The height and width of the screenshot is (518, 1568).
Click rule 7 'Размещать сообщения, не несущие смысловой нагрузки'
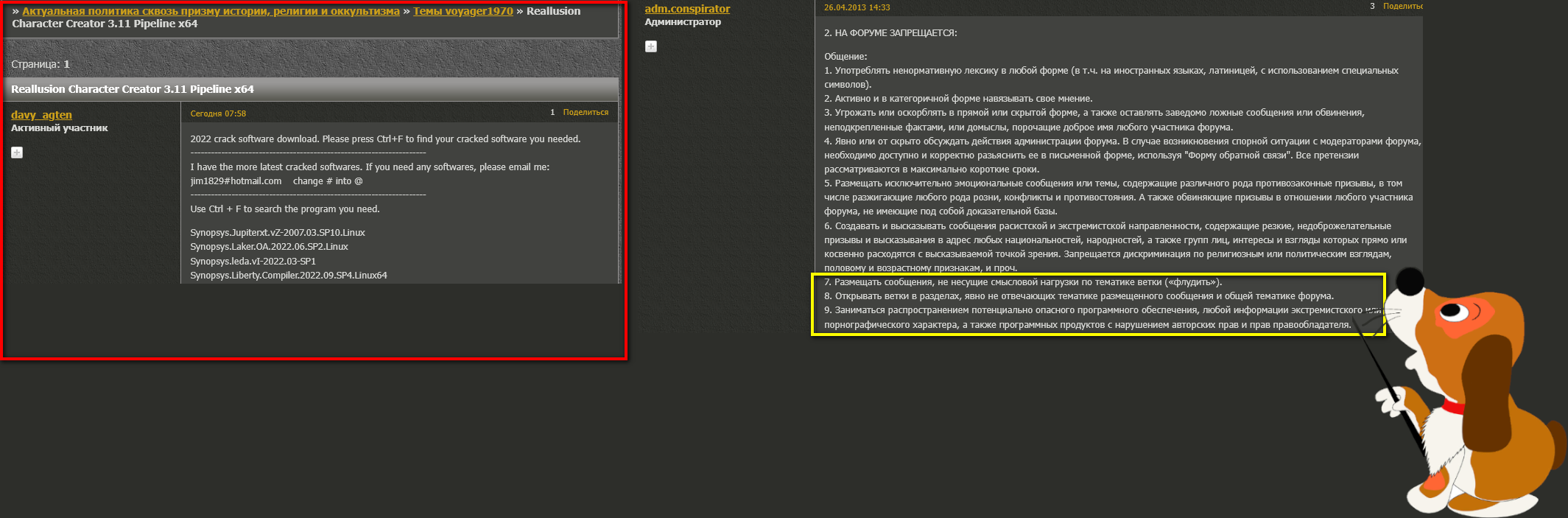click(x=1023, y=282)
